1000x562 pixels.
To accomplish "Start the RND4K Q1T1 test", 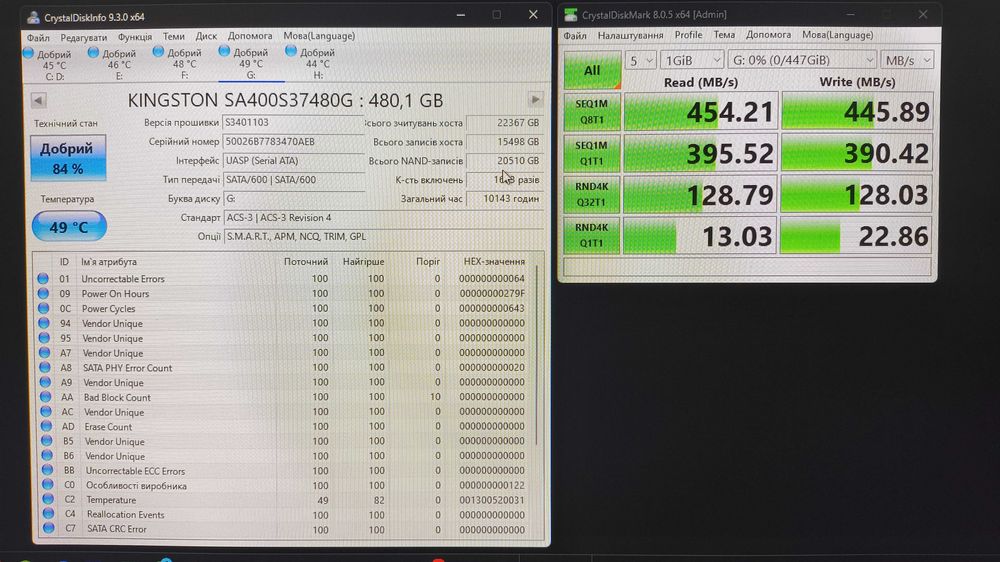I will 591,235.
